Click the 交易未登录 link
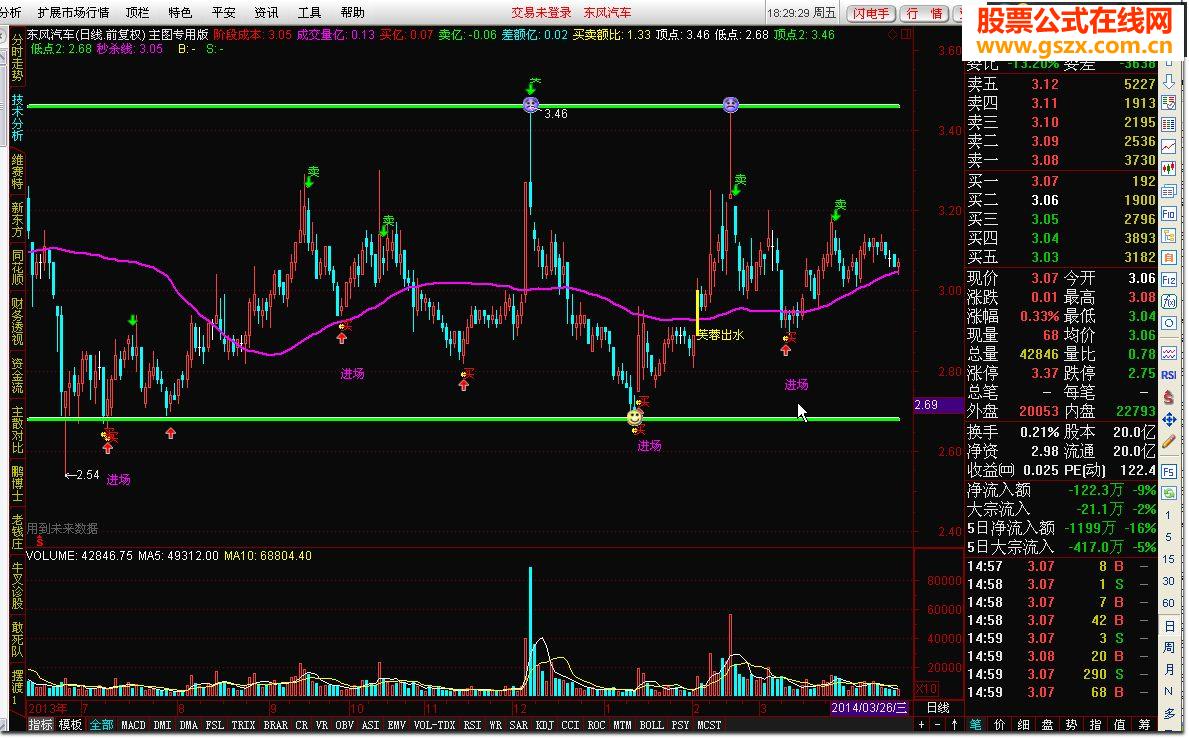 (x=541, y=13)
